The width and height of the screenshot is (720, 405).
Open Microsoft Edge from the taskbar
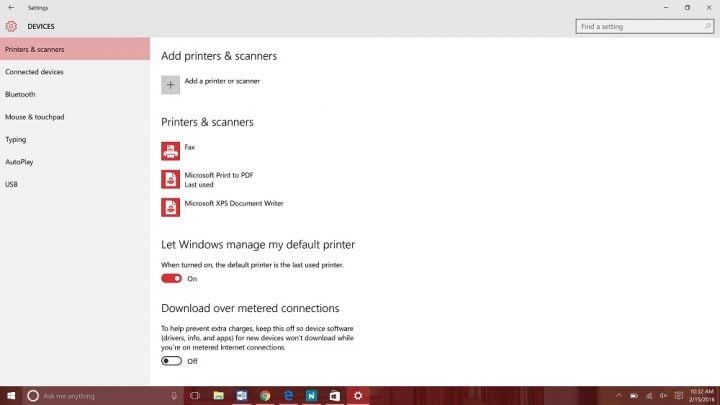tap(288, 396)
